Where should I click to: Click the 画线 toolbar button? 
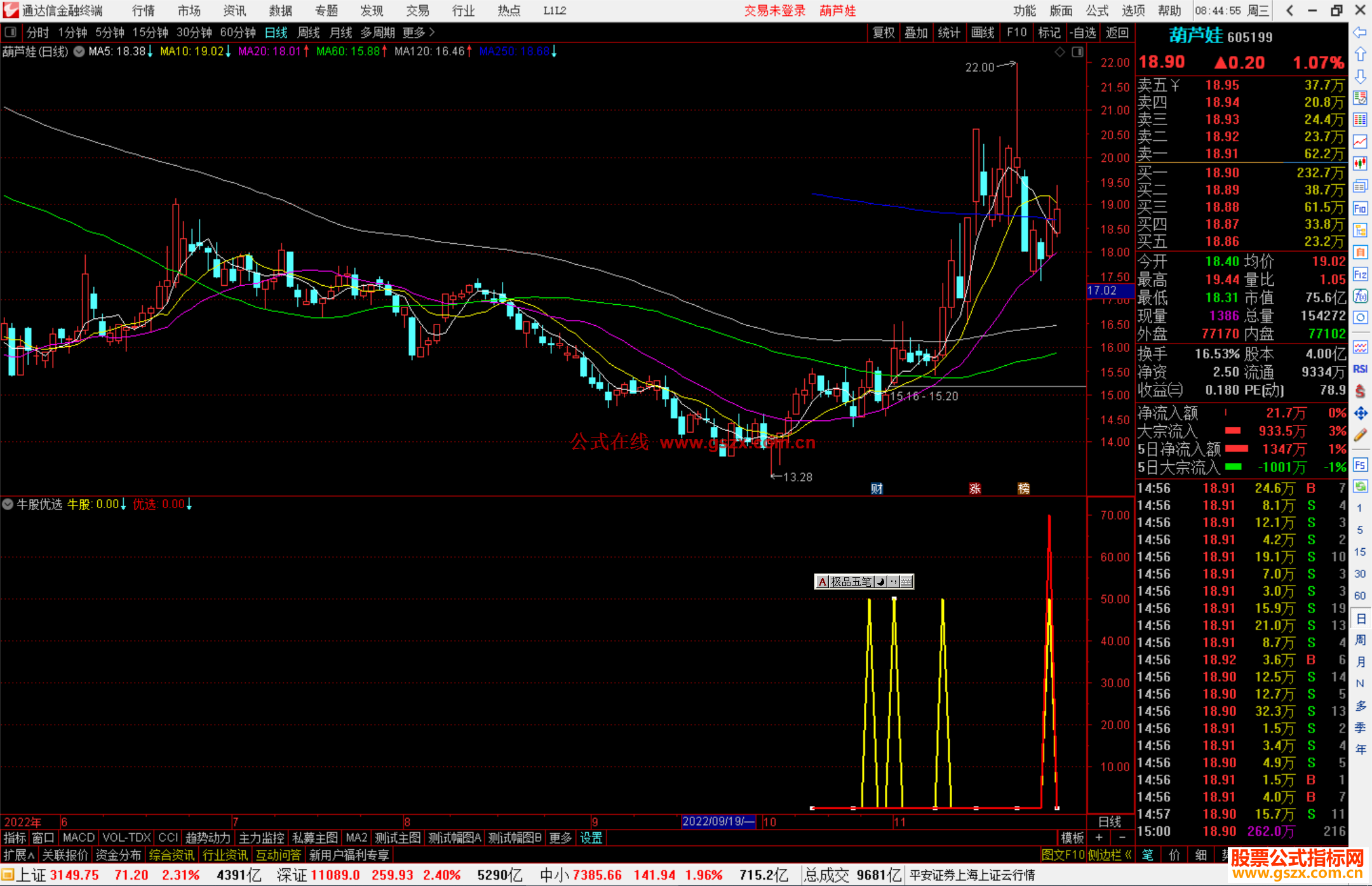click(x=983, y=32)
